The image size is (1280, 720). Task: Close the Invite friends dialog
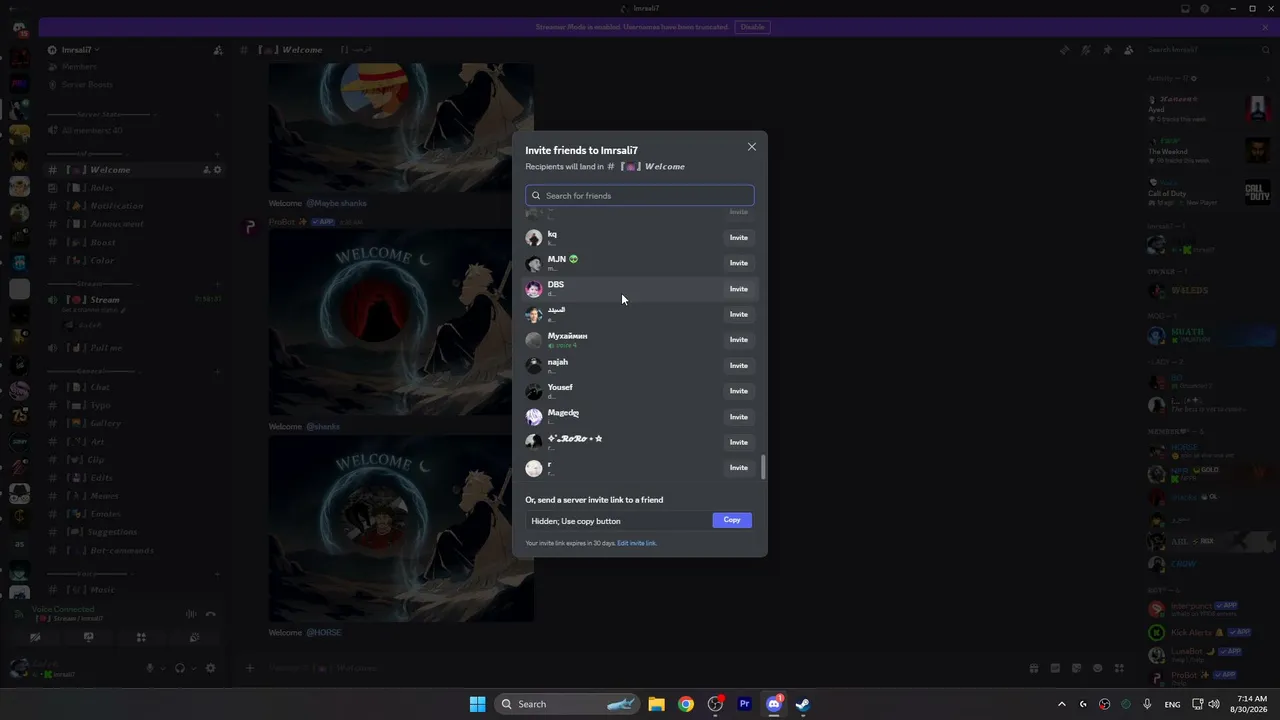(x=752, y=147)
